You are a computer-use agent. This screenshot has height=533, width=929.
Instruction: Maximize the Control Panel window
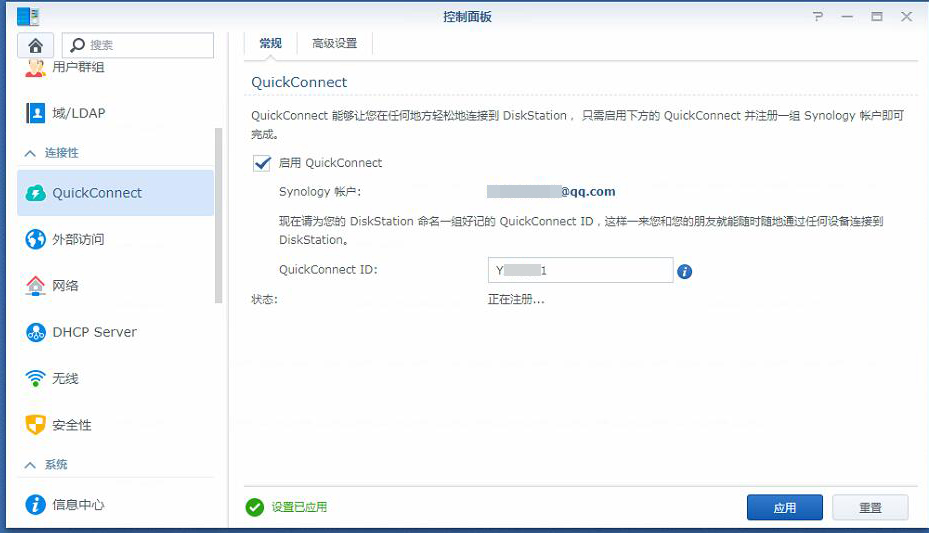pos(877,17)
